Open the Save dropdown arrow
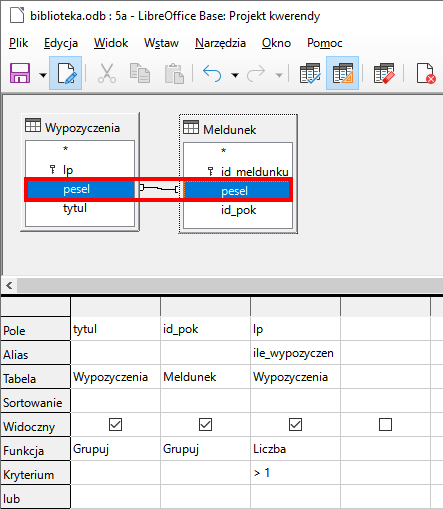The width and height of the screenshot is (443, 509). (43, 75)
